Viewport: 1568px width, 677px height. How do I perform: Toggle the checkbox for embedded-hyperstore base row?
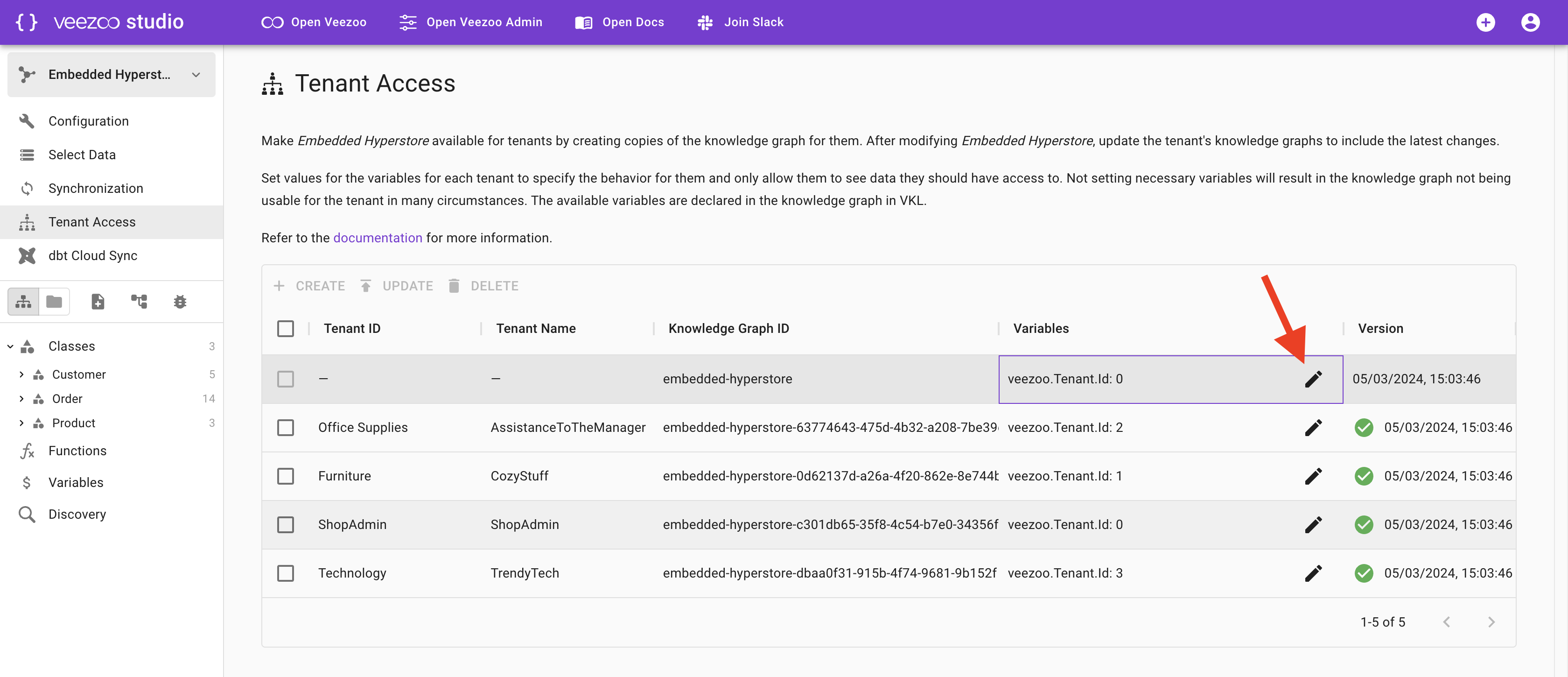[285, 379]
